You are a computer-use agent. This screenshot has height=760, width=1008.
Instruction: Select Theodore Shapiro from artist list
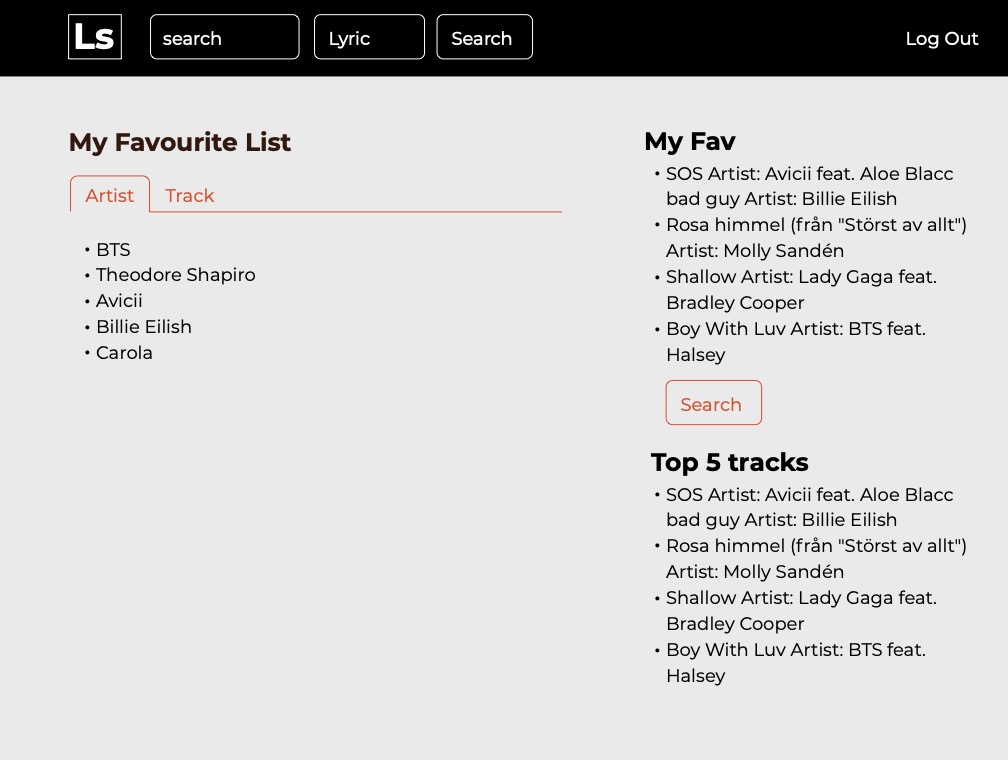tap(176, 275)
